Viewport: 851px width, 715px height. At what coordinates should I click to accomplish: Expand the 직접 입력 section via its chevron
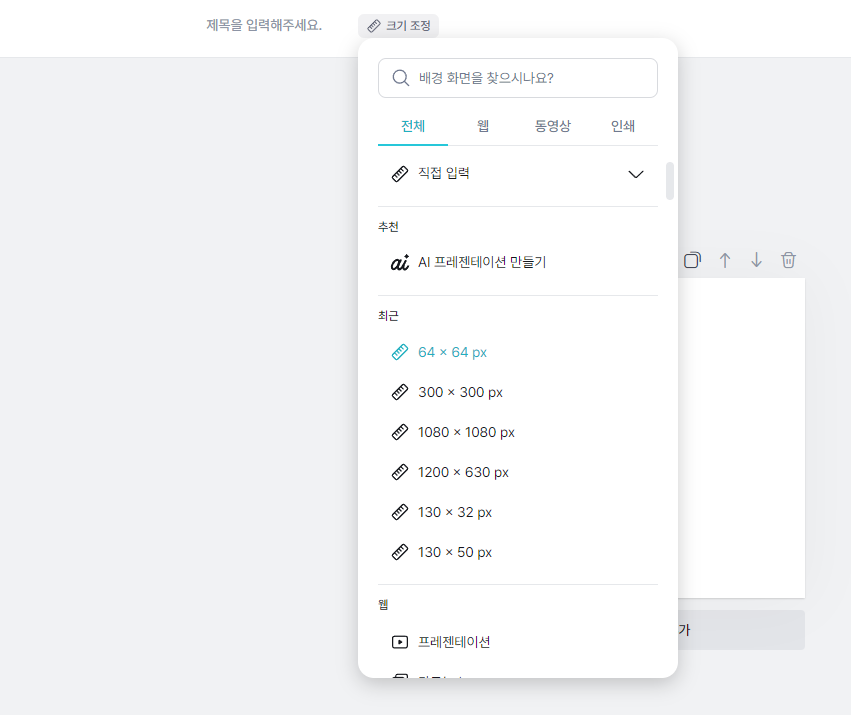[636, 173]
